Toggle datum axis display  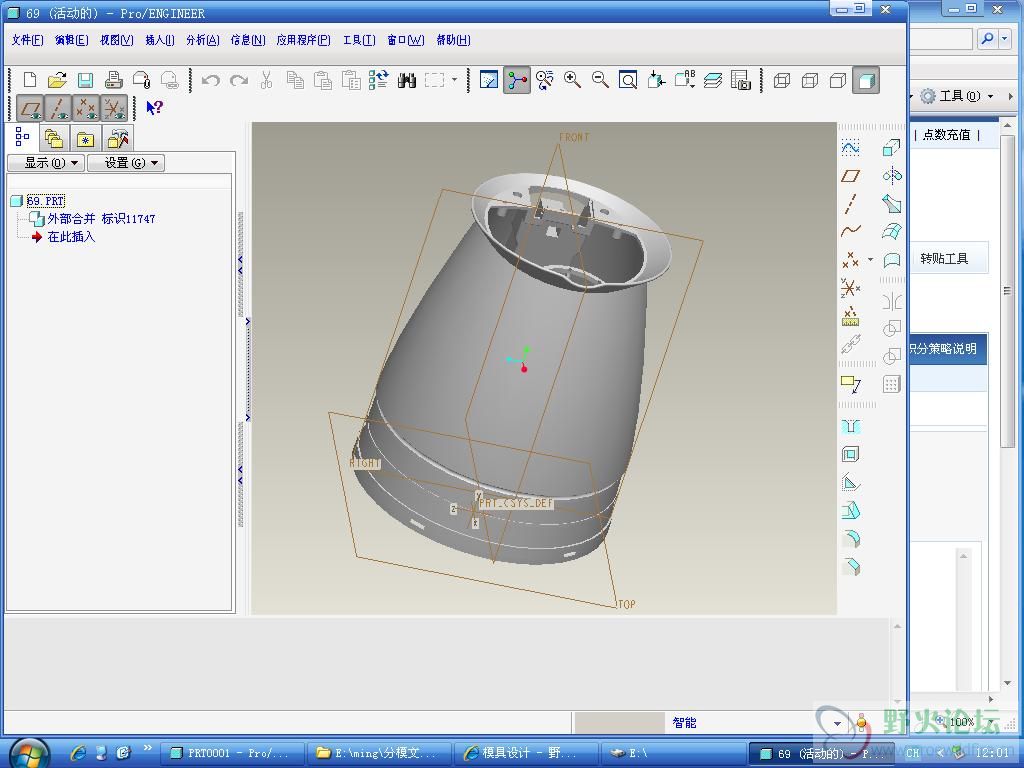[59, 108]
